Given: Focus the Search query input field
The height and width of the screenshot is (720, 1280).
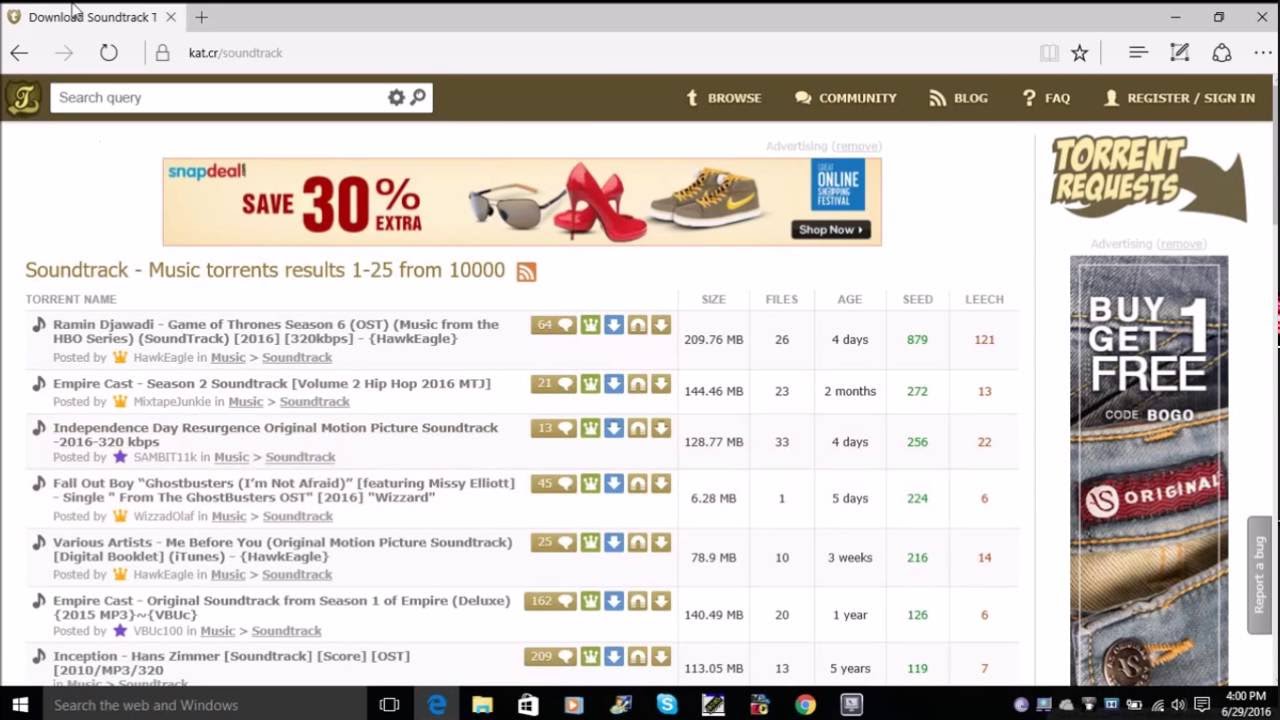Looking at the screenshot, I should tap(218, 97).
